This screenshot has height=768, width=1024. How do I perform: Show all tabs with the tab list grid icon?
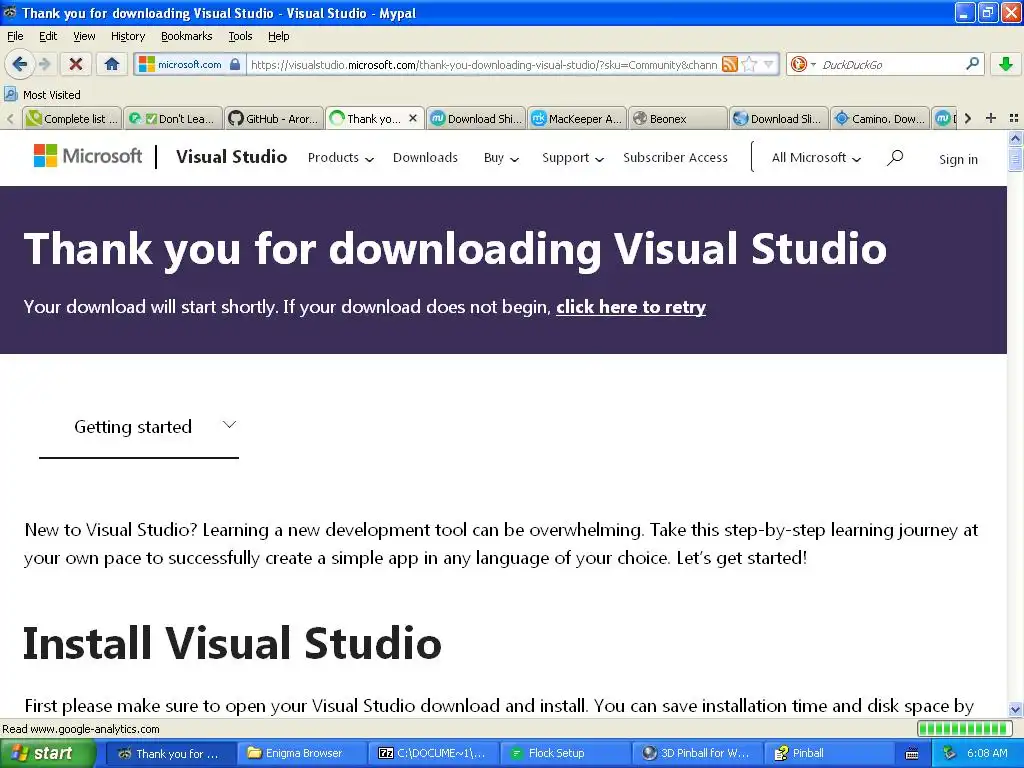[1014, 118]
